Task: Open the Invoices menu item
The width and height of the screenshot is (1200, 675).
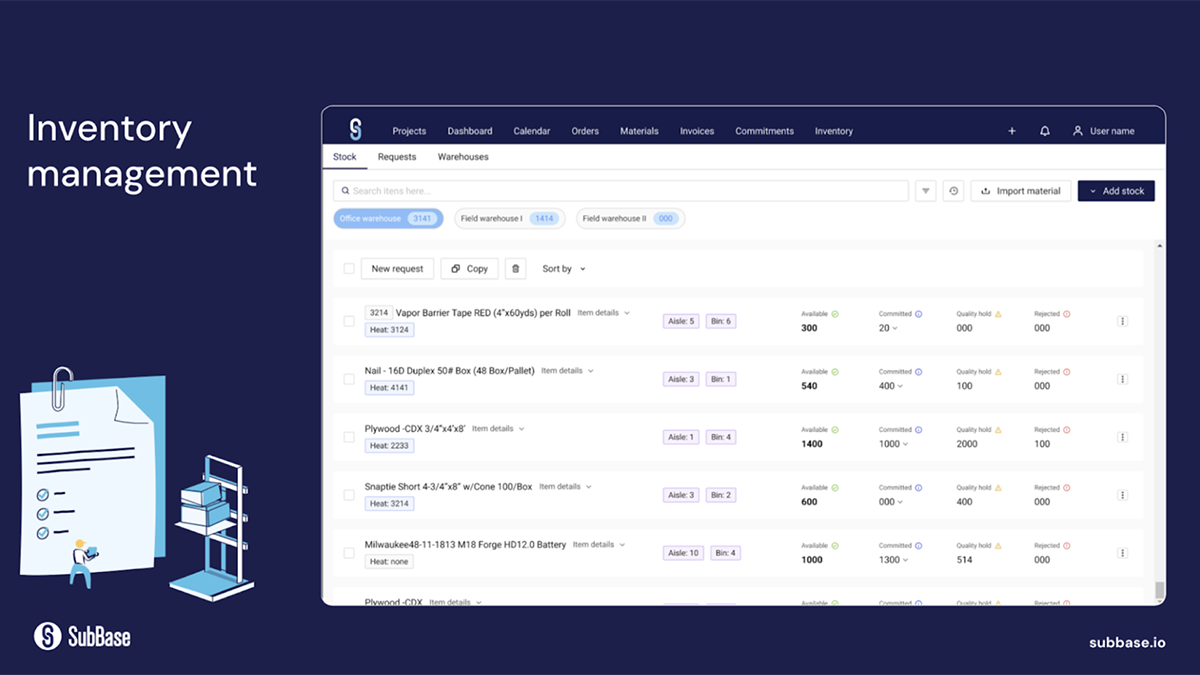Action: pyautogui.click(x=697, y=131)
